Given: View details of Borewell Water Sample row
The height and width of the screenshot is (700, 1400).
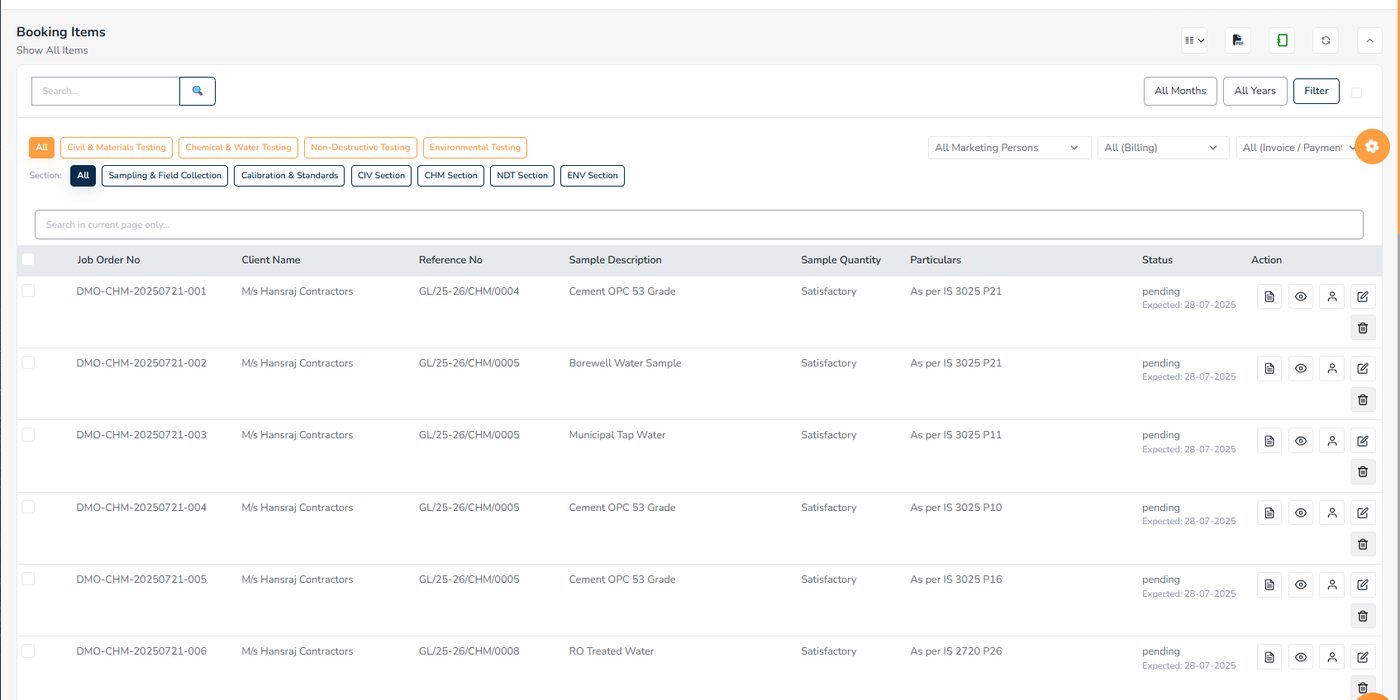Looking at the screenshot, I should pyautogui.click(x=1301, y=369).
